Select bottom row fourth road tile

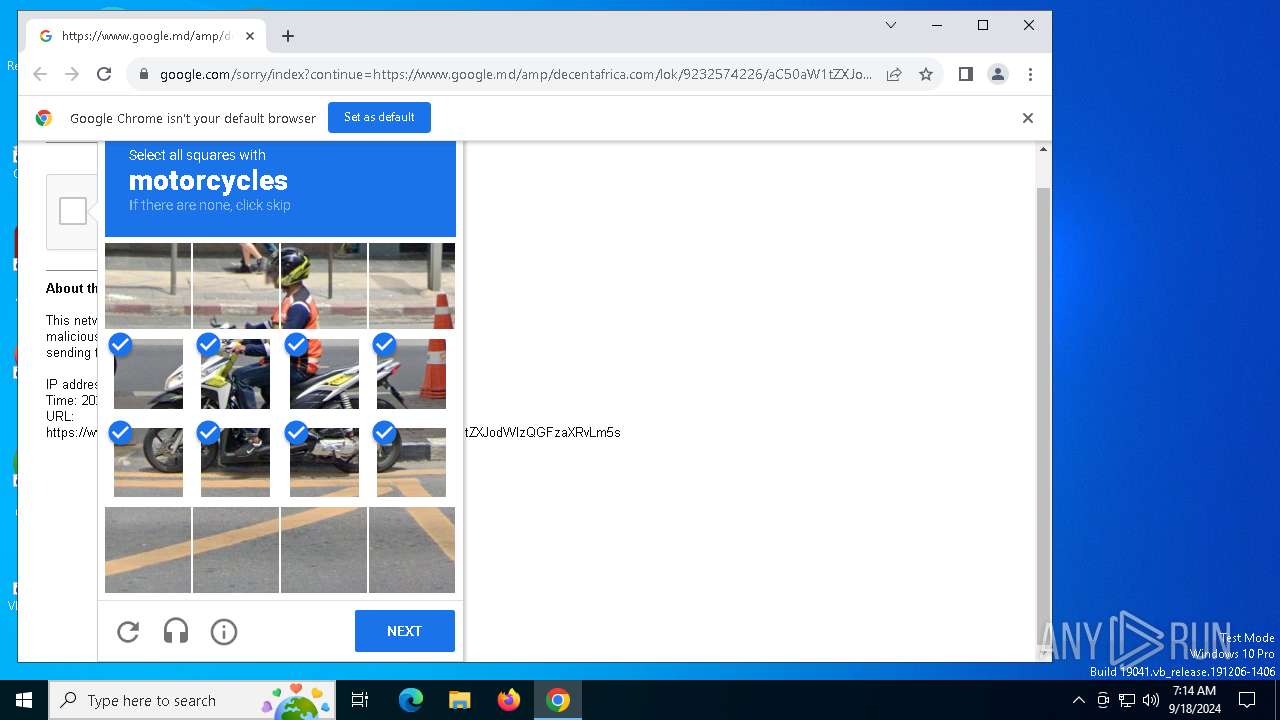coord(412,550)
